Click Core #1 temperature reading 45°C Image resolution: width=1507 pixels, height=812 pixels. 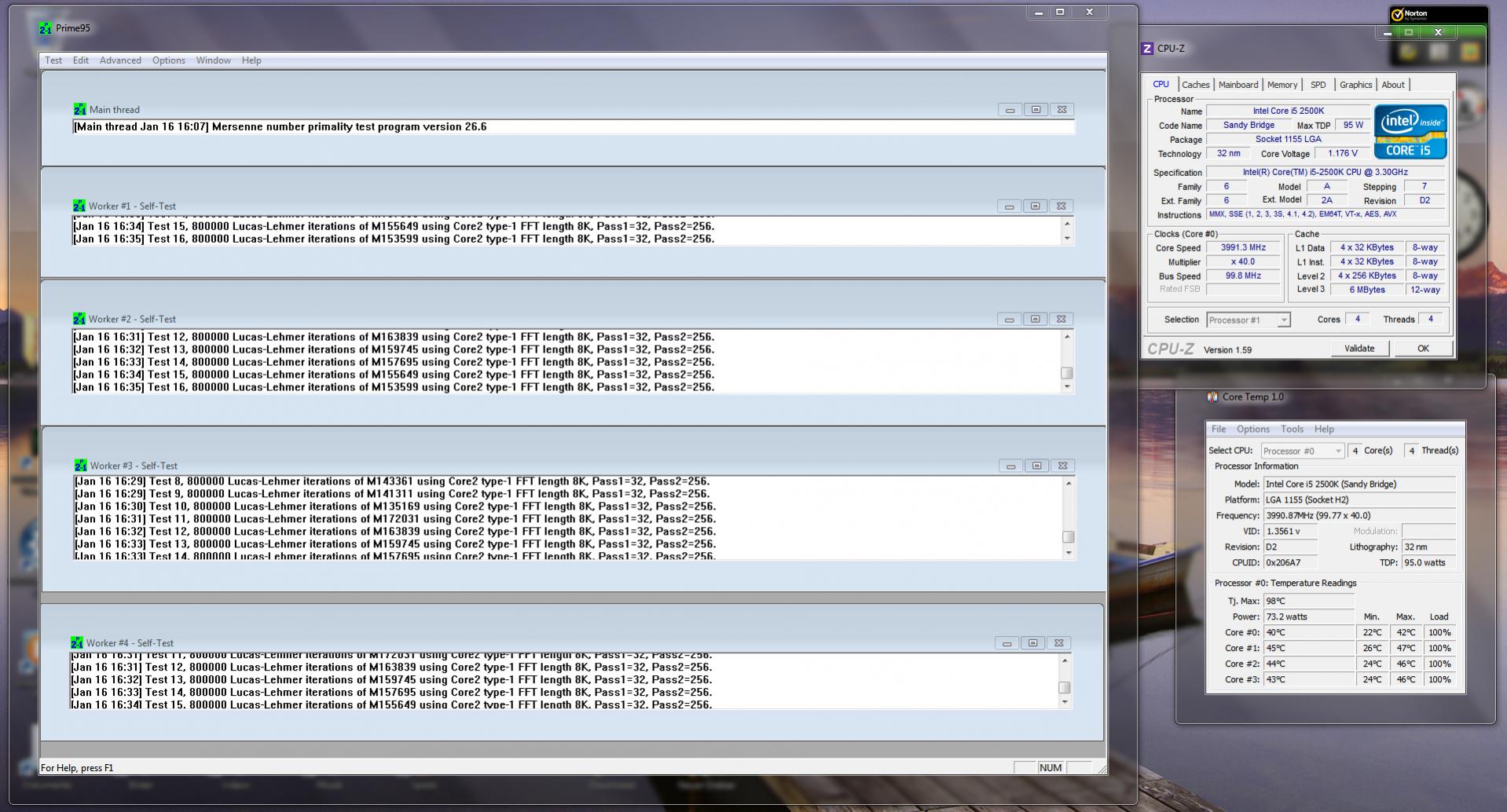click(1308, 649)
